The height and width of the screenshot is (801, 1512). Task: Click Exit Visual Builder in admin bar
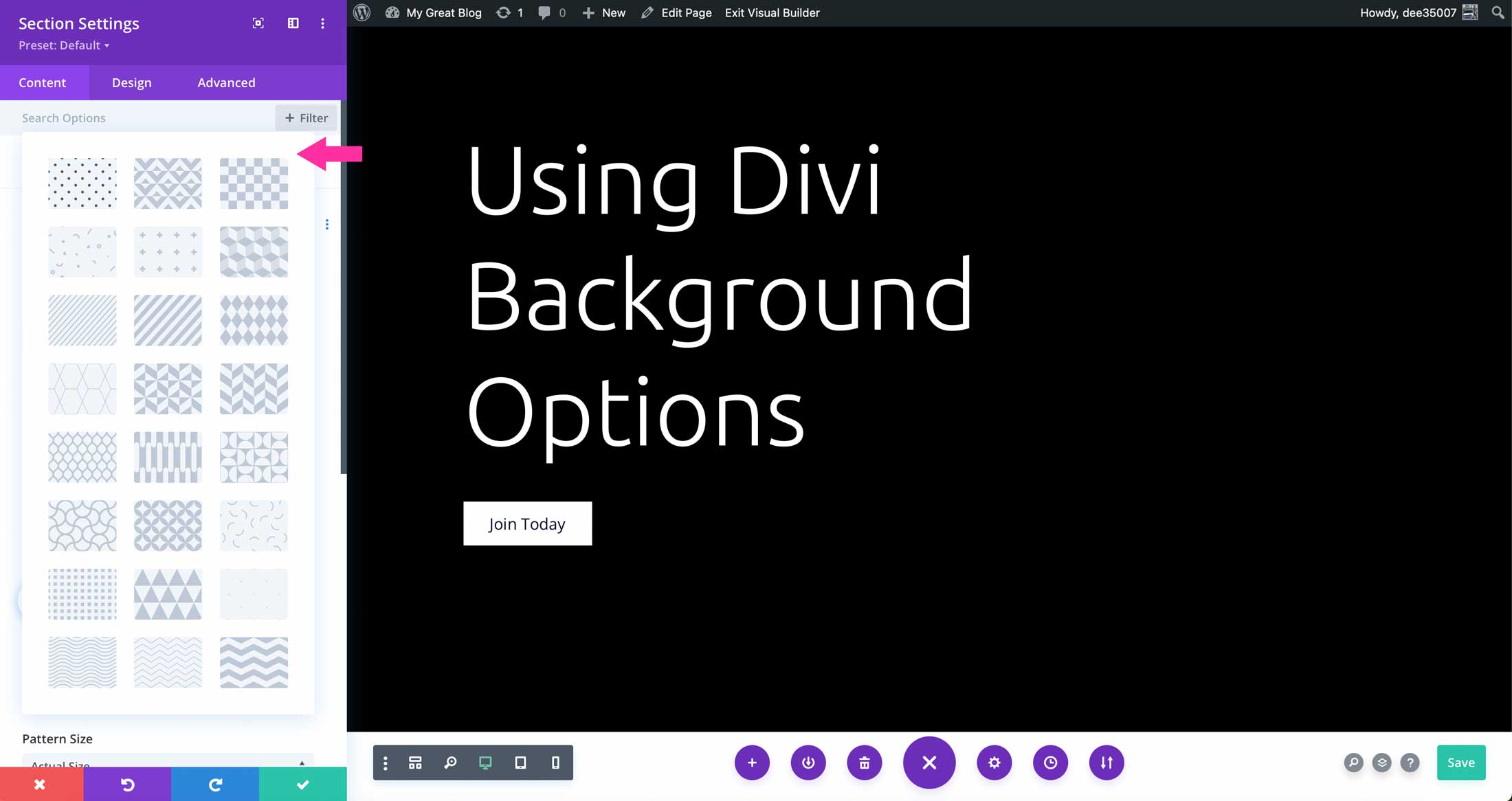click(x=772, y=12)
